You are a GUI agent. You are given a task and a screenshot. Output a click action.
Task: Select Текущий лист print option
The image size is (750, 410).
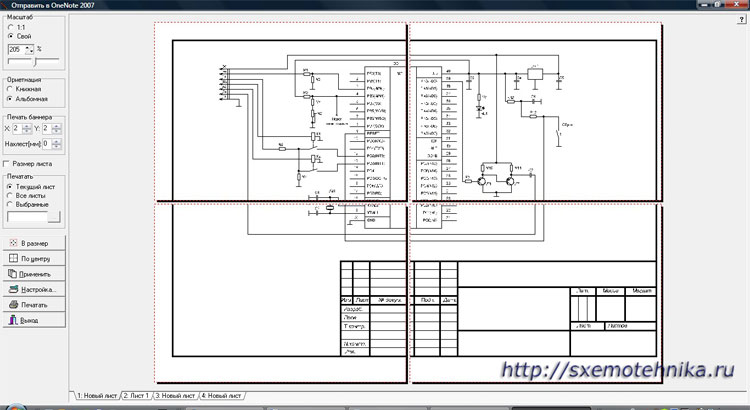tap(10, 187)
